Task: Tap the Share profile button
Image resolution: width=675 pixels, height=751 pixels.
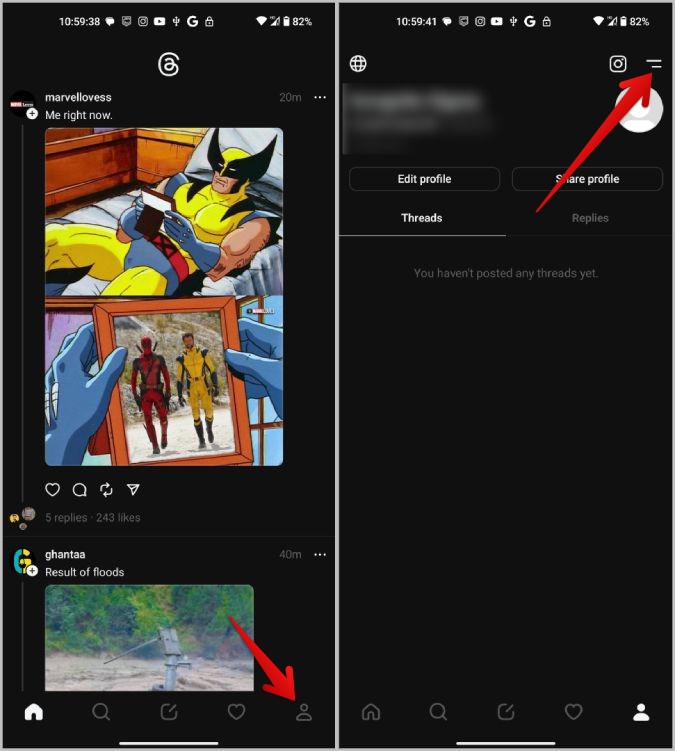Action: click(x=587, y=179)
